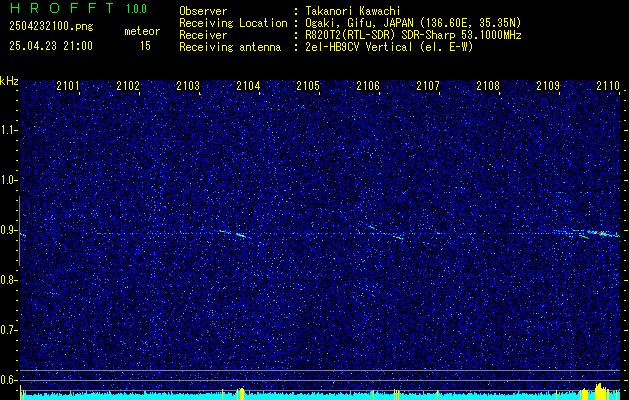Click the tall yellow intensity peak near 2110

pos(600,391)
